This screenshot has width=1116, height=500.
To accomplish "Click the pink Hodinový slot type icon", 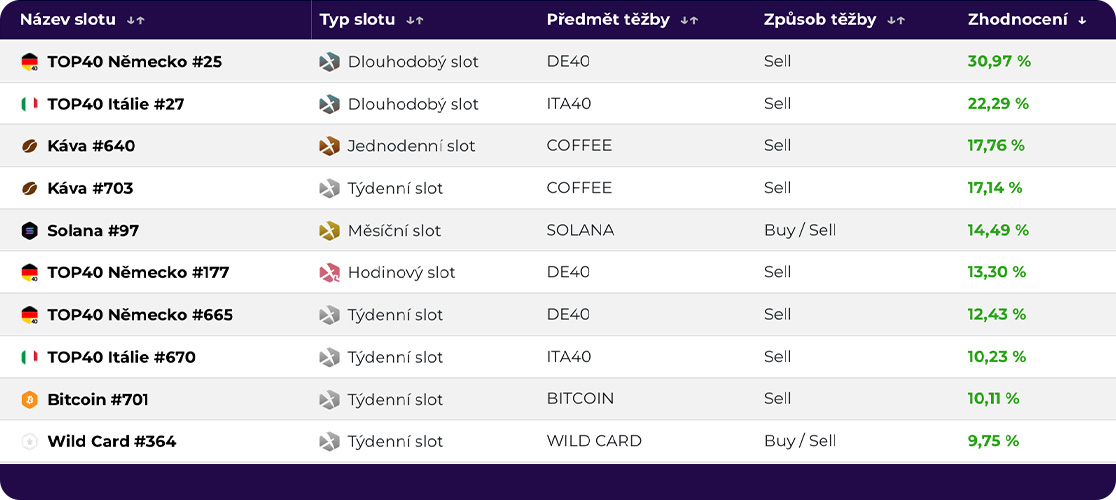I will (x=329, y=273).
